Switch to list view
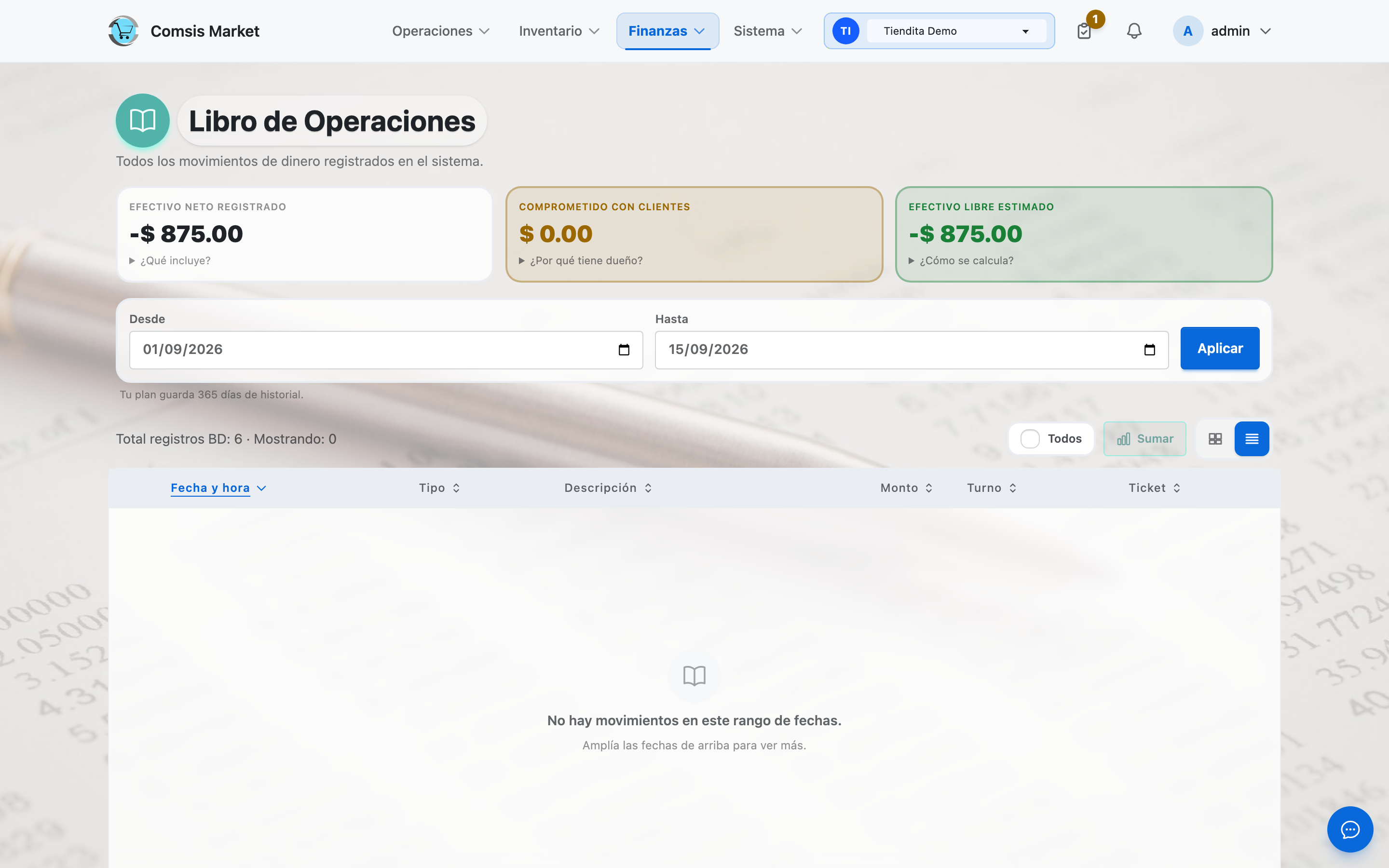This screenshot has width=1389, height=868. click(1252, 439)
